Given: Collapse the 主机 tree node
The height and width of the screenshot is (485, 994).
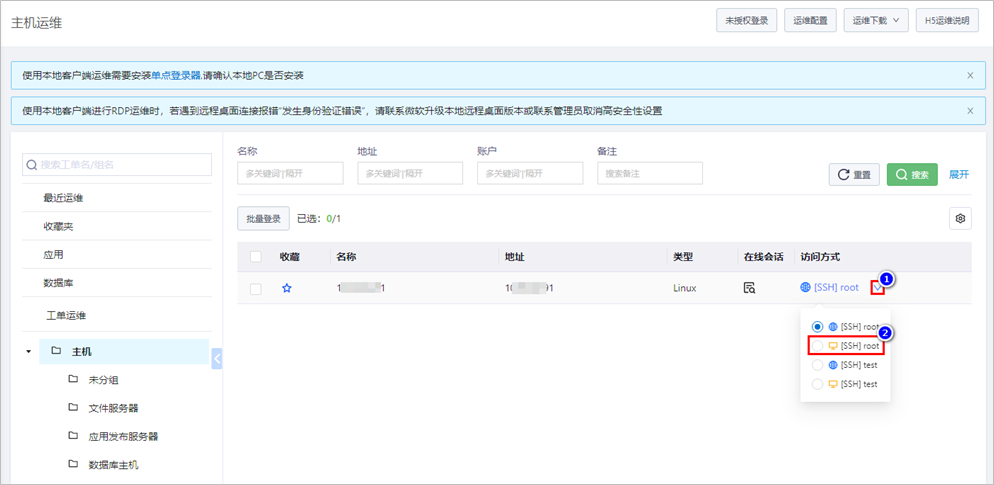Looking at the screenshot, I should click(x=28, y=352).
